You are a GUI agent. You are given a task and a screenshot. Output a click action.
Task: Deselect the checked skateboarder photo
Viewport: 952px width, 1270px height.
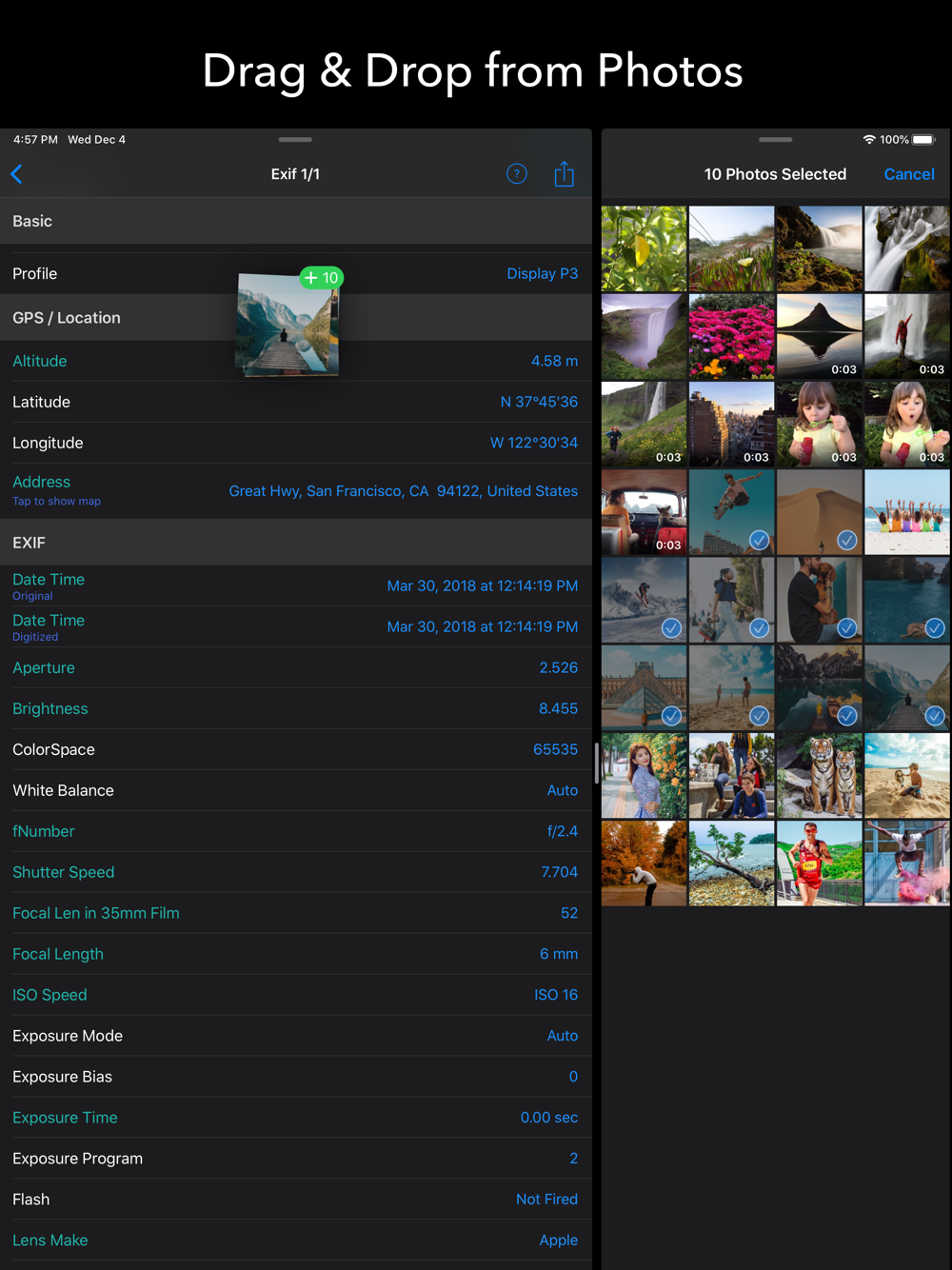click(x=731, y=512)
